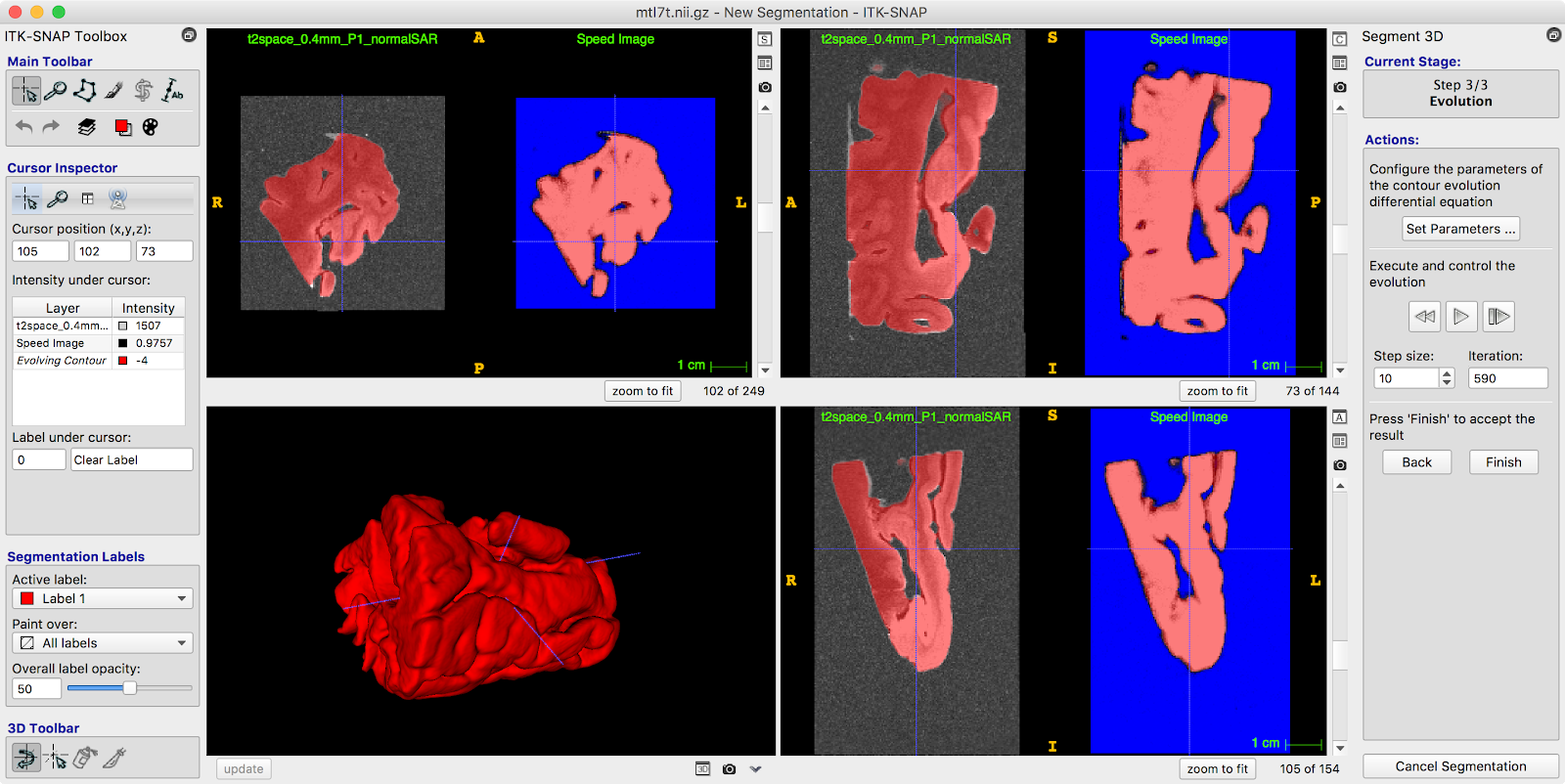1565x784 pixels.
Task: Take a screenshot of the sagittal view
Action: point(1340,87)
